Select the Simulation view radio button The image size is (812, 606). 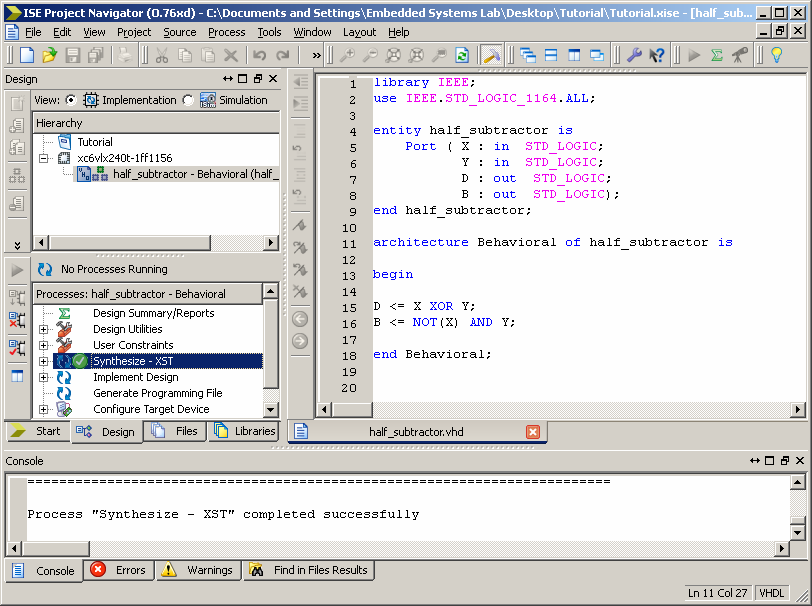pos(187,100)
